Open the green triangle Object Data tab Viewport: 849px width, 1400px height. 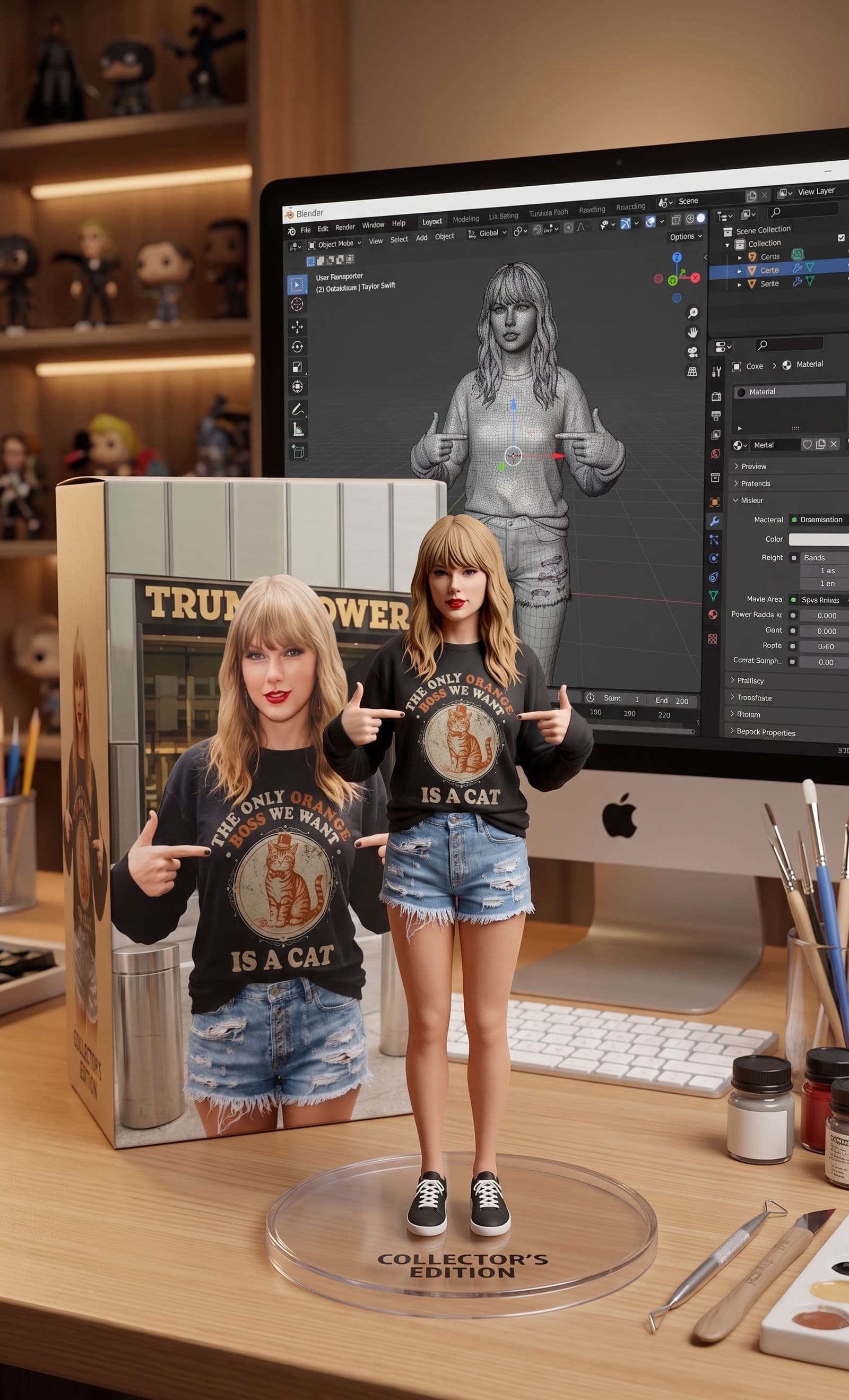714,595
